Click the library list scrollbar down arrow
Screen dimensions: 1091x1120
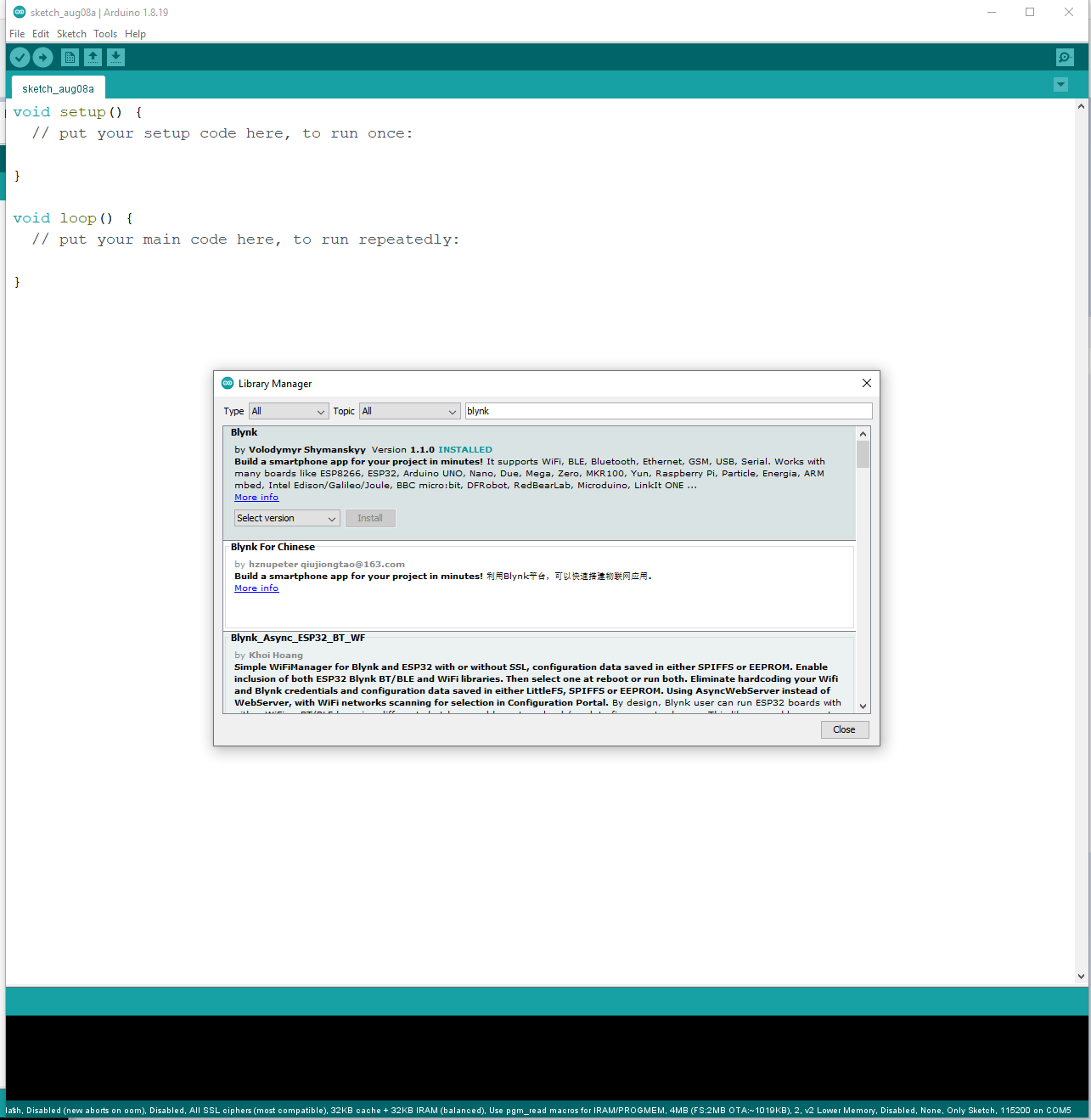[x=863, y=706]
